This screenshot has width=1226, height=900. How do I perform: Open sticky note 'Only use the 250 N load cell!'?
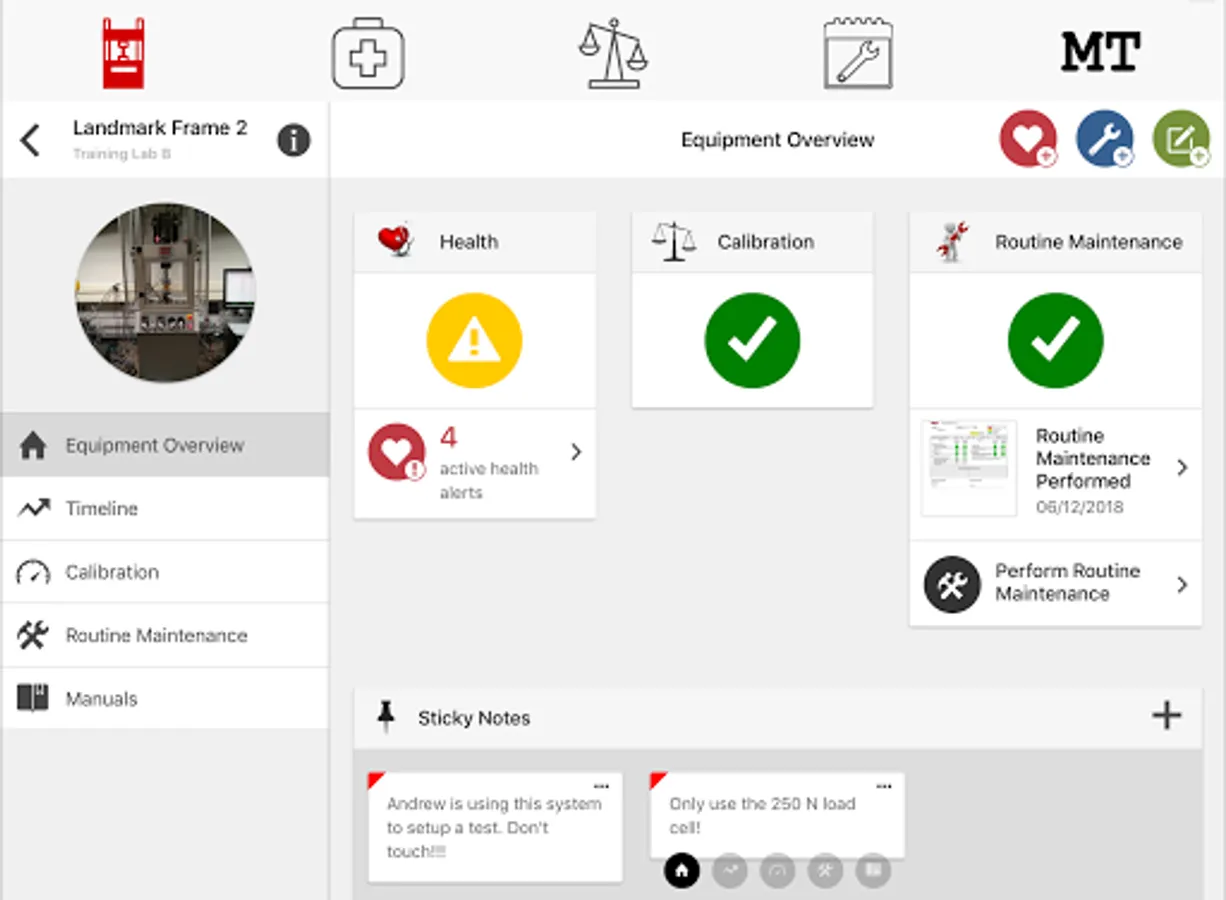[777, 815]
